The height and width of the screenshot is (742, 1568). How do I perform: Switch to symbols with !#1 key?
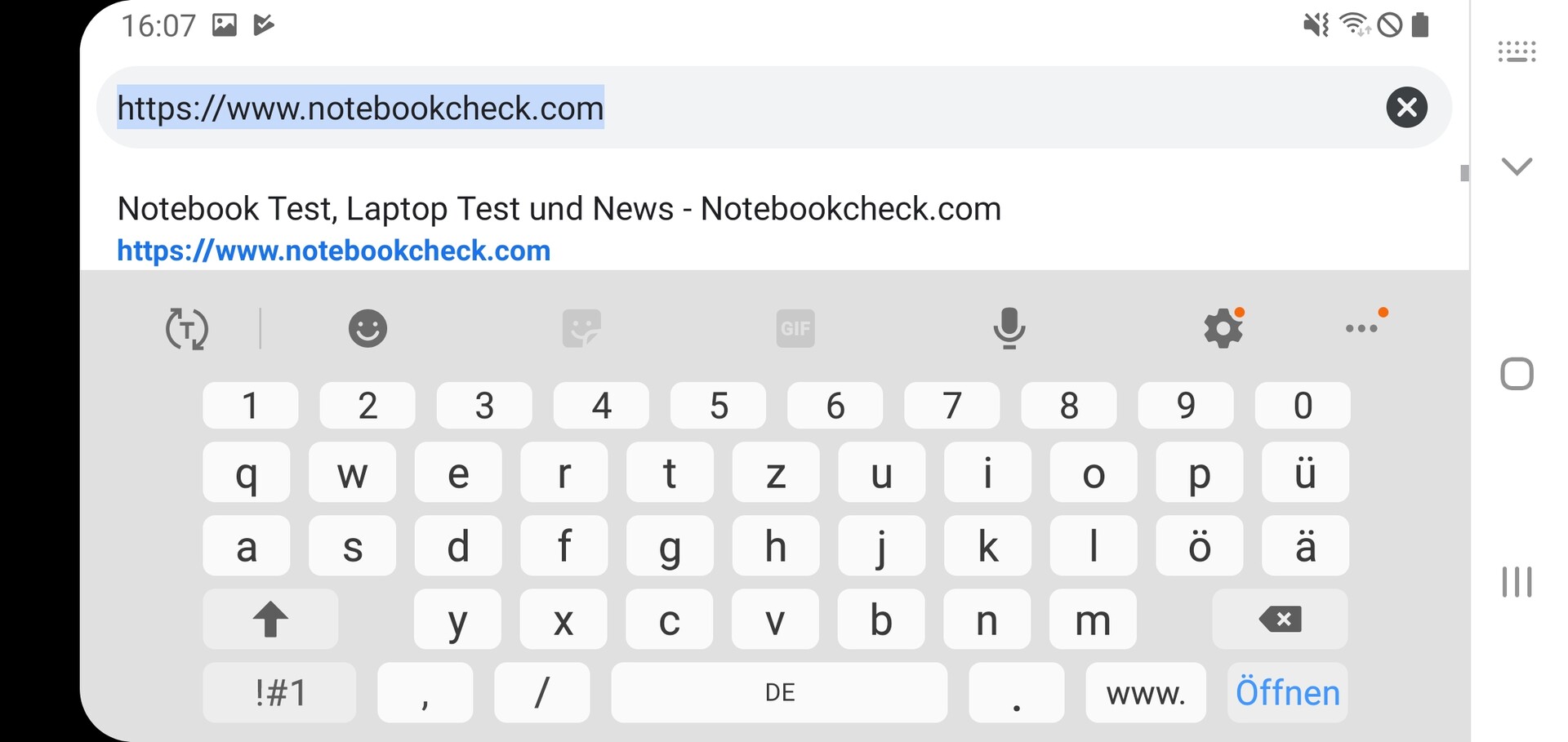pyautogui.click(x=279, y=693)
